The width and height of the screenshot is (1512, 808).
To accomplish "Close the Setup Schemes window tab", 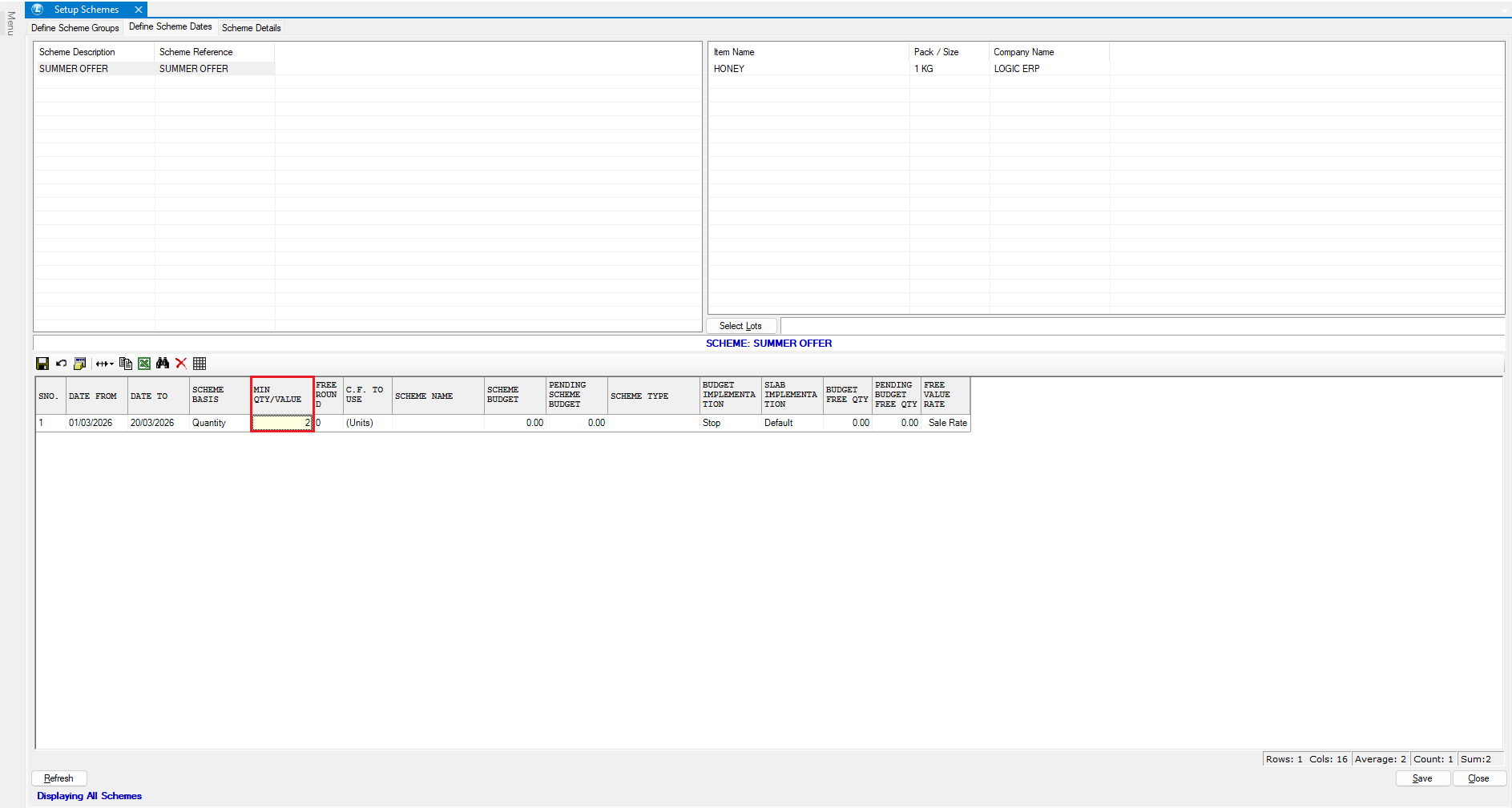I will point(139,10).
